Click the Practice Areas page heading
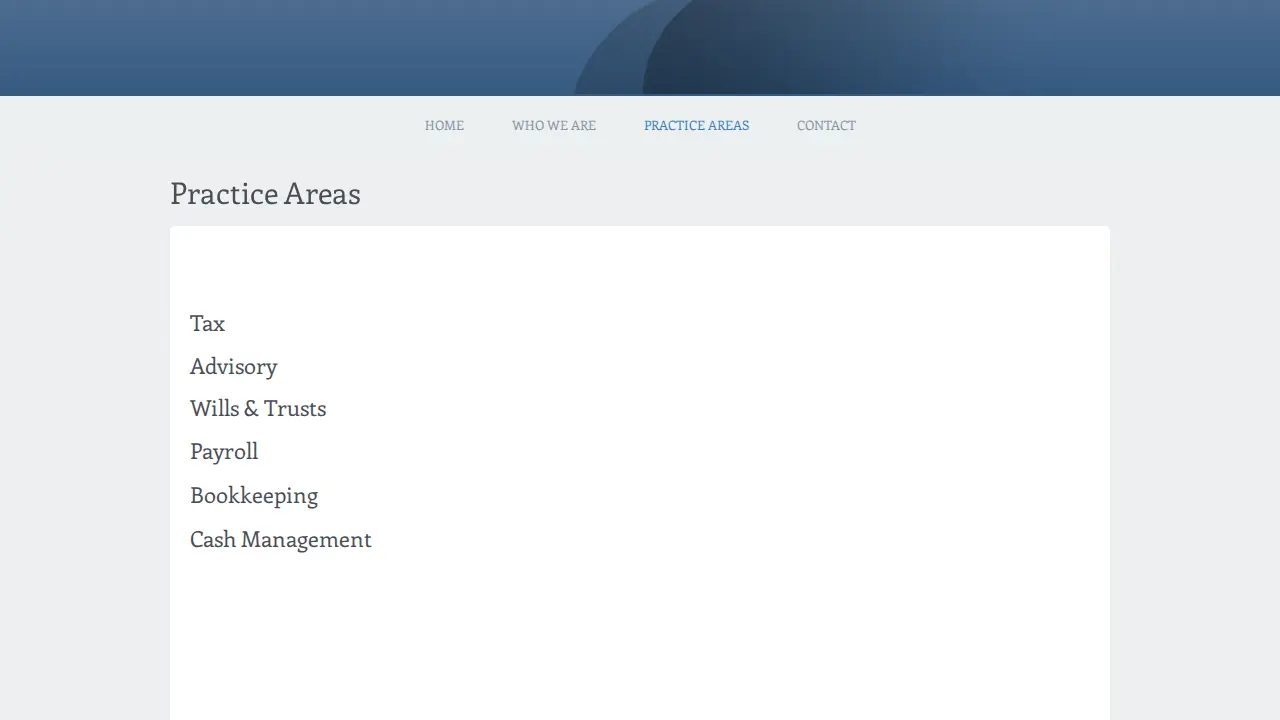This screenshot has height=720, width=1280. [x=265, y=193]
